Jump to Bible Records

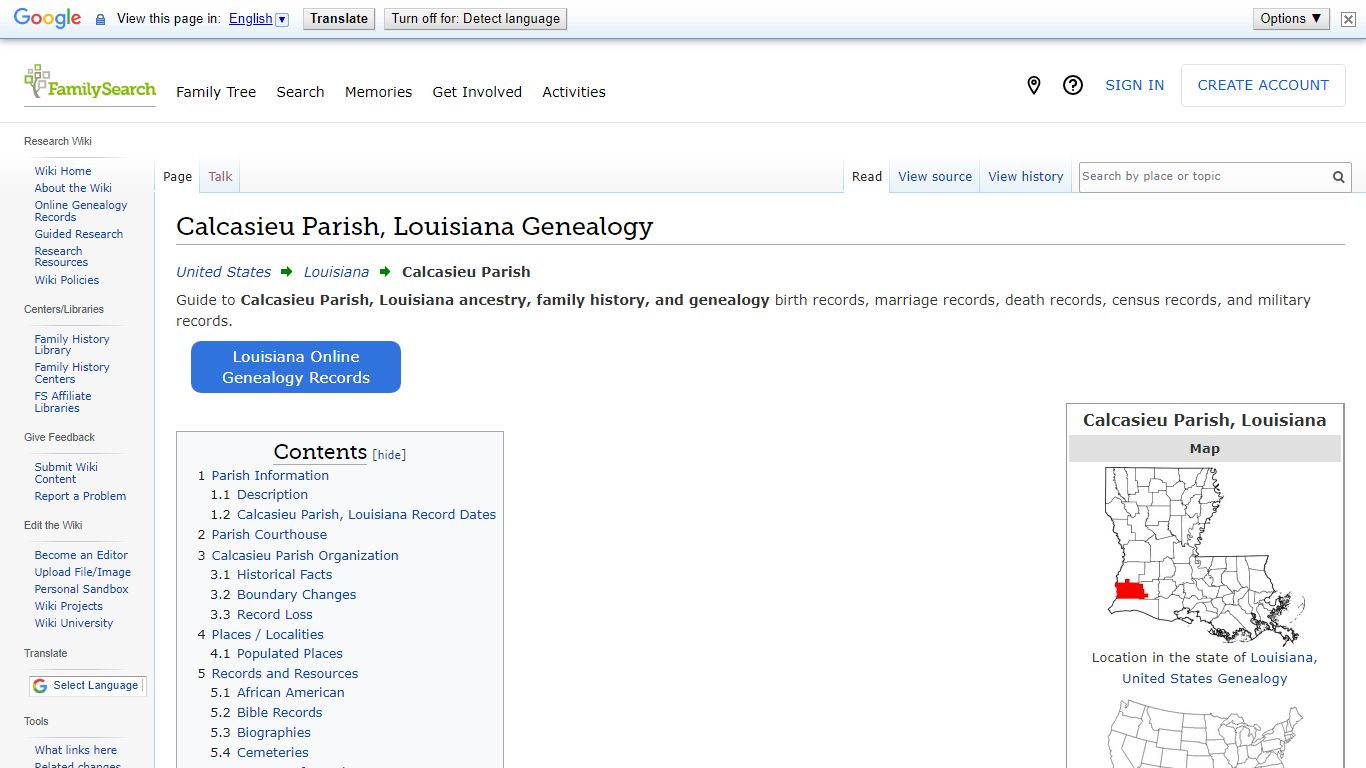click(x=279, y=713)
